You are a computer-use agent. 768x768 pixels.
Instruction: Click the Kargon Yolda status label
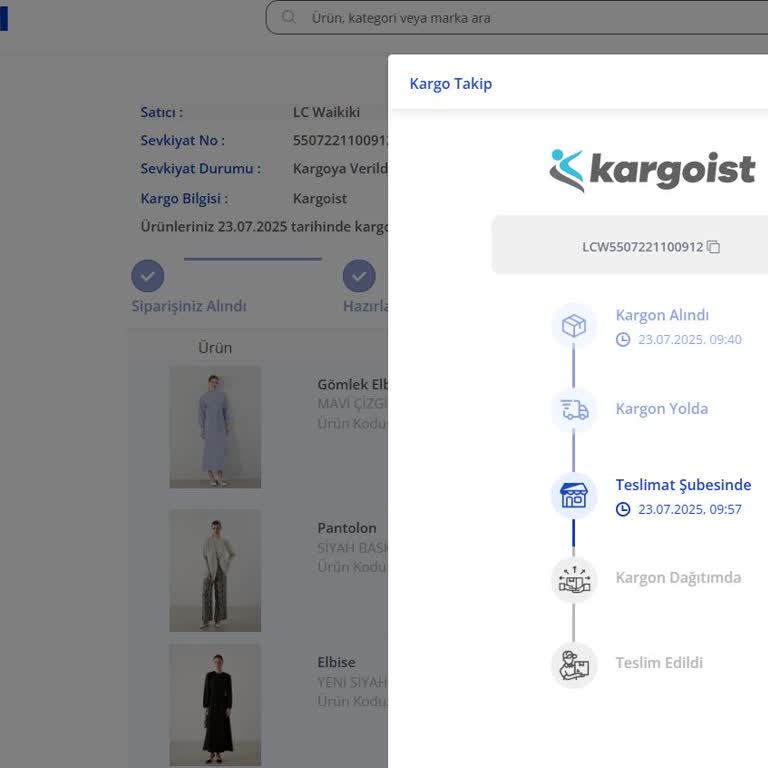662,408
